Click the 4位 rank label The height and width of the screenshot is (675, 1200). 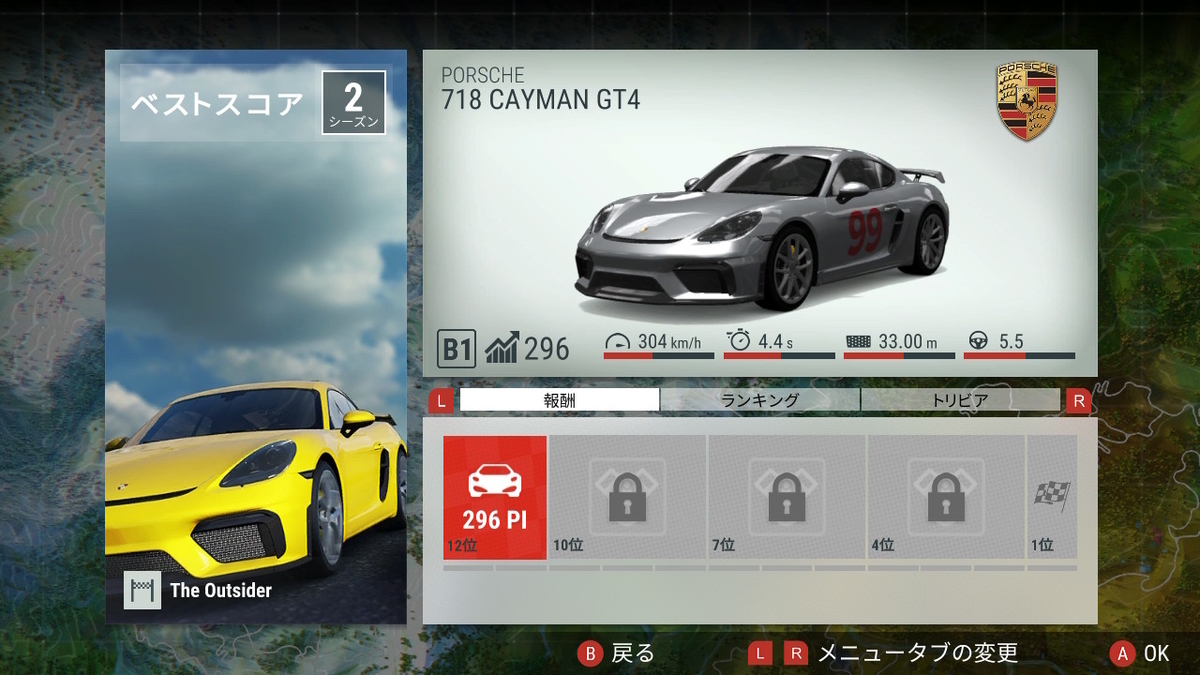pyautogui.click(x=882, y=545)
